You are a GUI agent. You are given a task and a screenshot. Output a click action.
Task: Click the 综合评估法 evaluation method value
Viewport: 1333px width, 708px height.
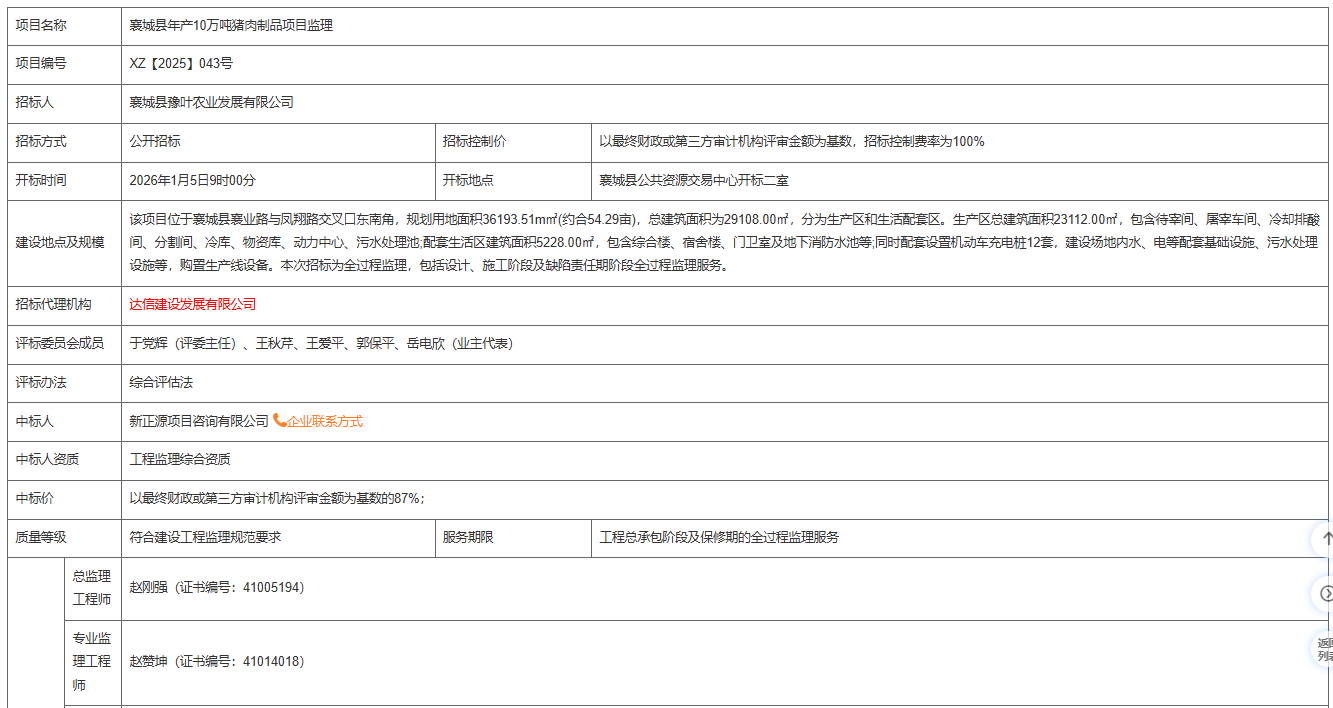tap(161, 382)
